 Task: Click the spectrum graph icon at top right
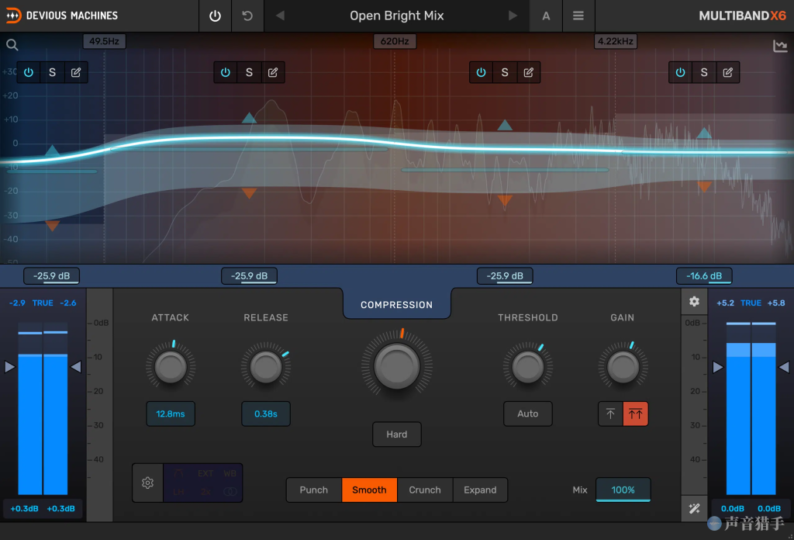click(780, 46)
